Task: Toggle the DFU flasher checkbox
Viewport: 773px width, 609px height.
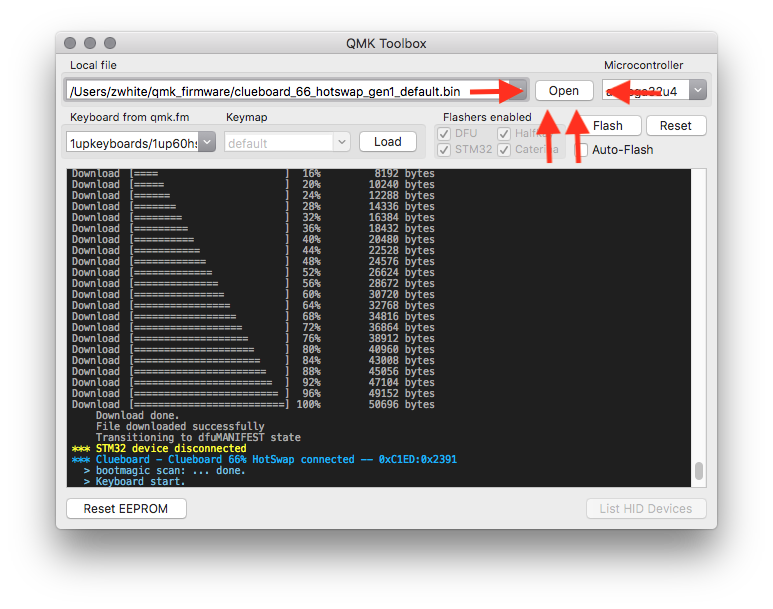Action: [x=444, y=134]
